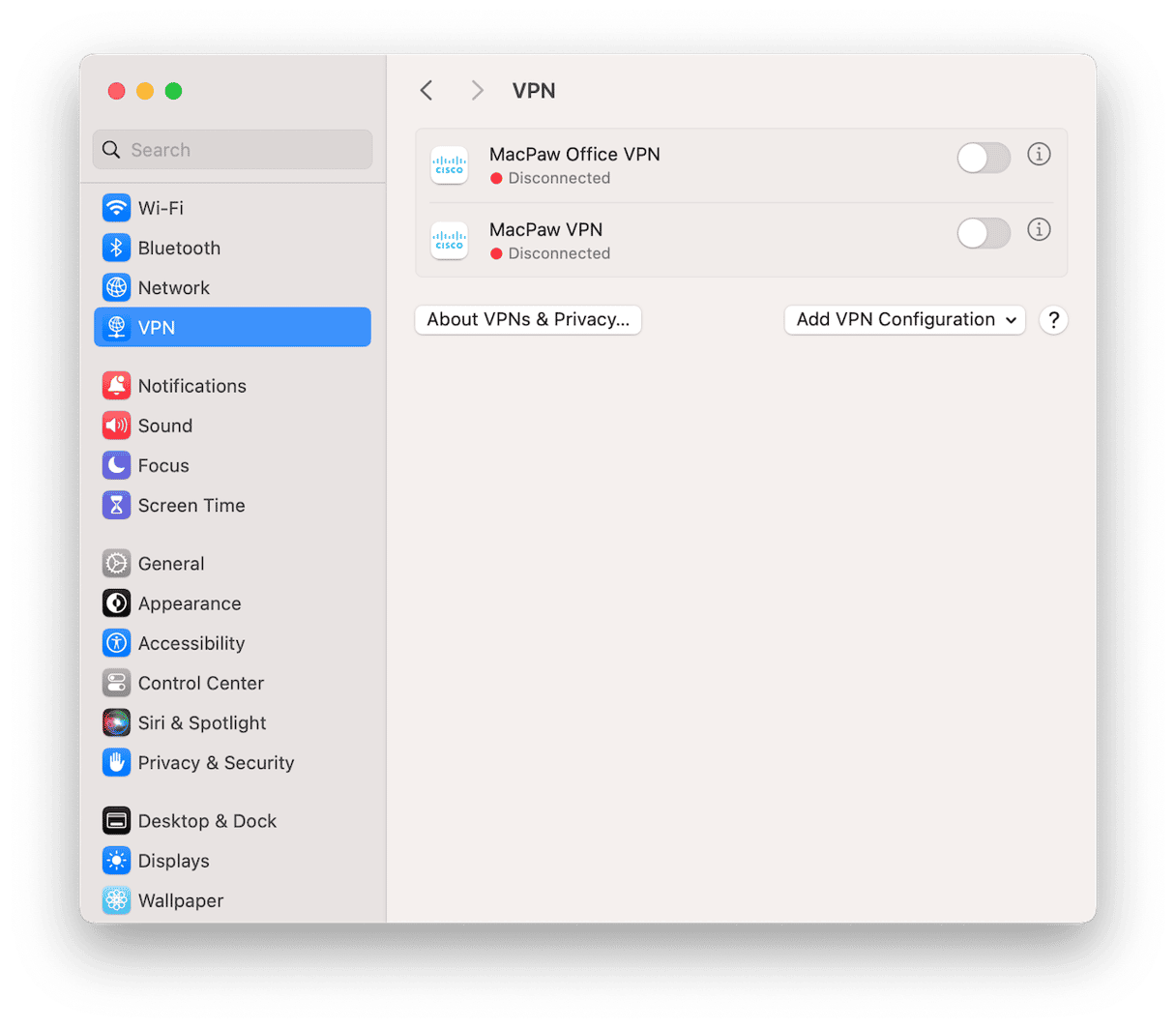Click About VPNs & Privacy button
The height and width of the screenshot is (1028, 1176).
[528, 320]
